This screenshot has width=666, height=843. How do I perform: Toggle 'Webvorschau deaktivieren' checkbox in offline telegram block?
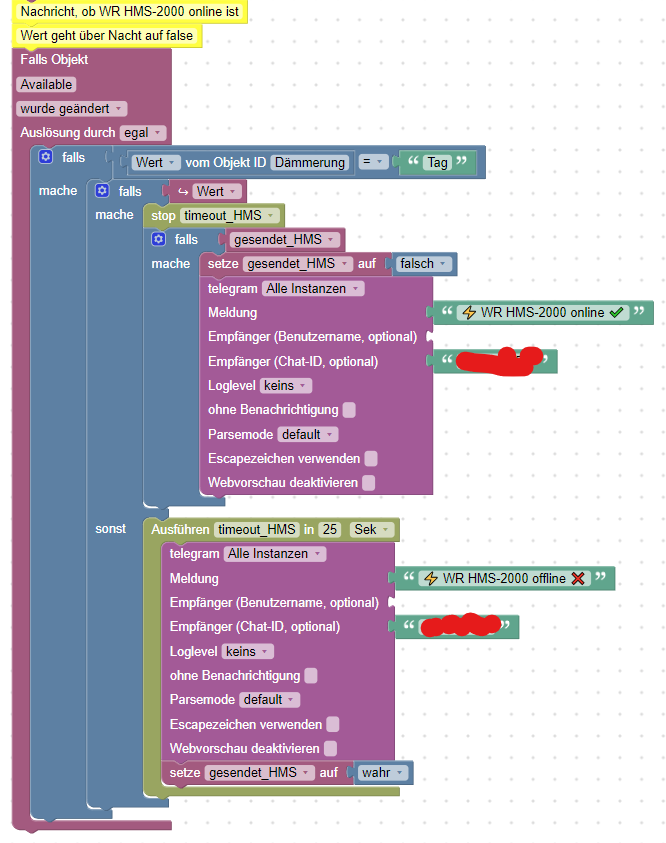tap(330, 748)
